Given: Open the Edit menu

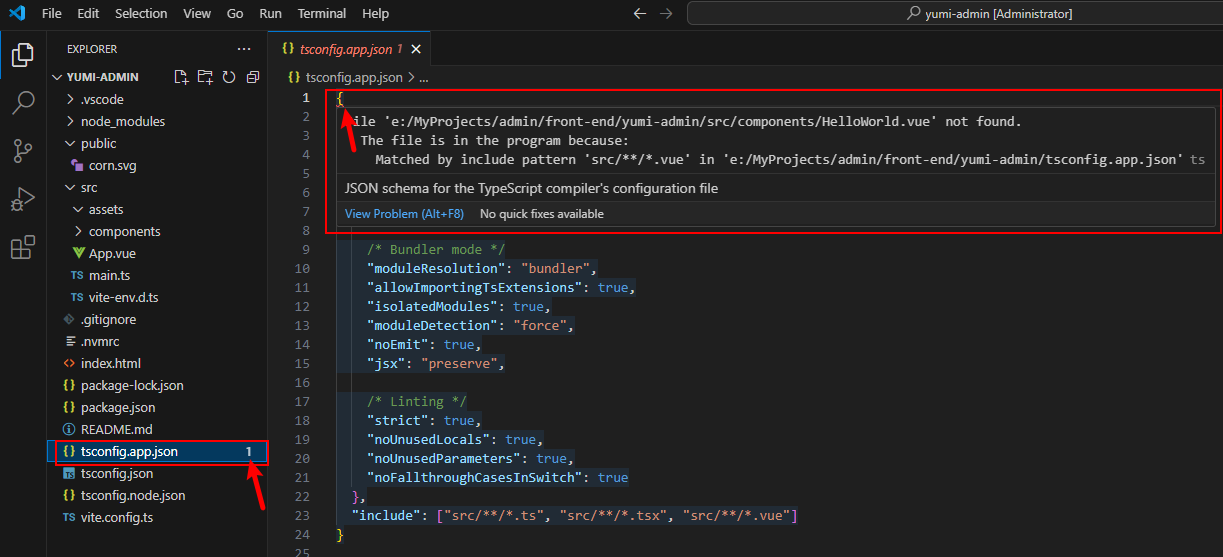Looking at the screenshot, I should coord(88,13).
